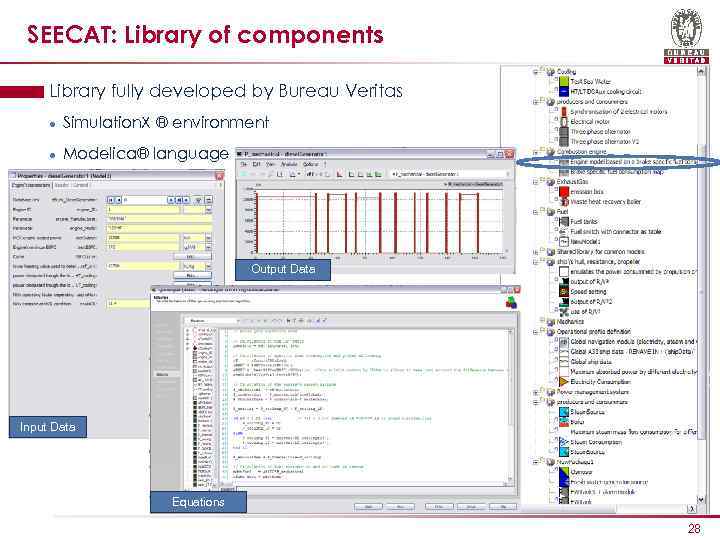Open the File menu in plot window
Screen dimensions: 720x540
tap(244, 164)
